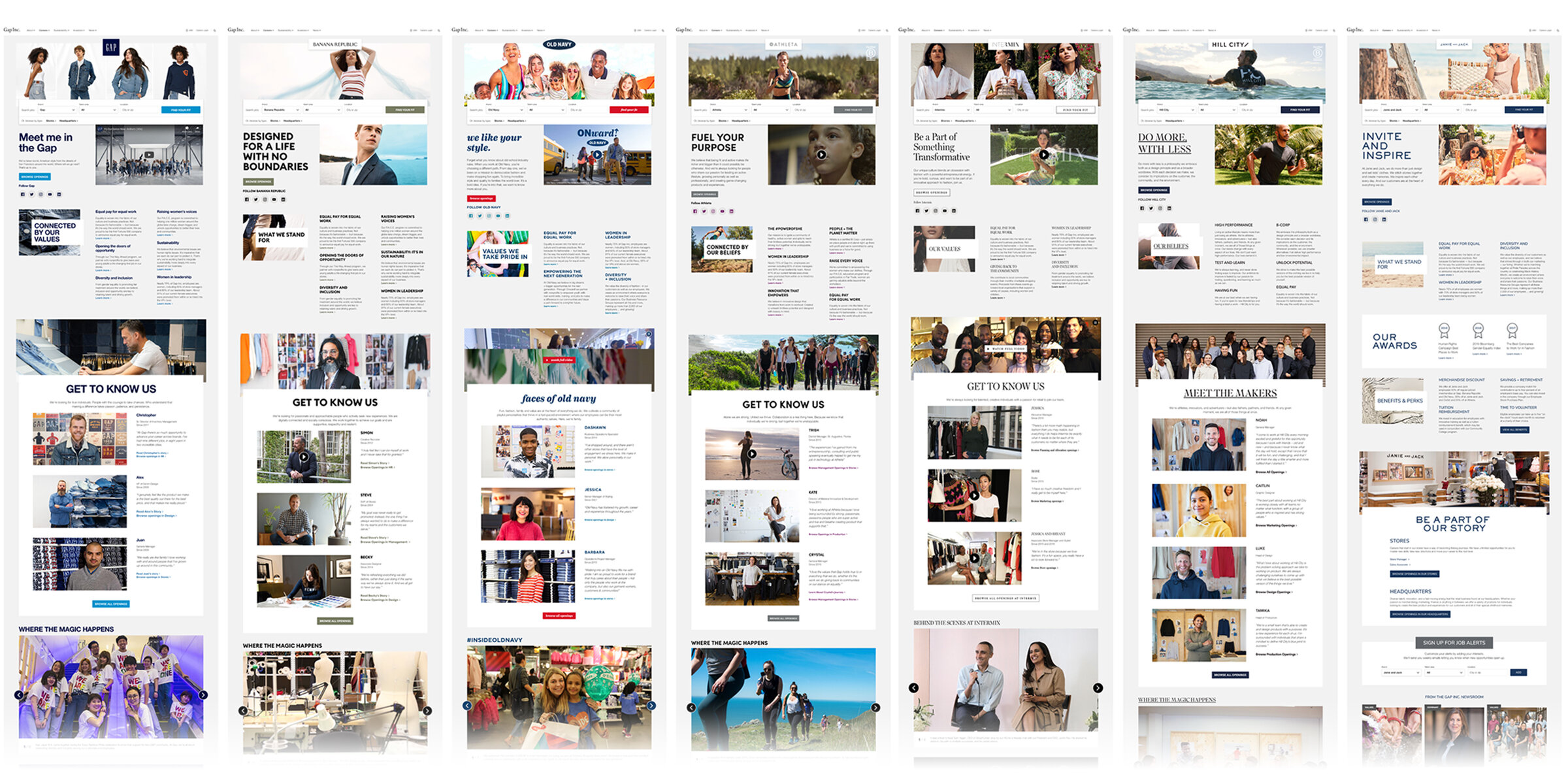Open the Brand dropdown showing Athleta

click(729, 110)
